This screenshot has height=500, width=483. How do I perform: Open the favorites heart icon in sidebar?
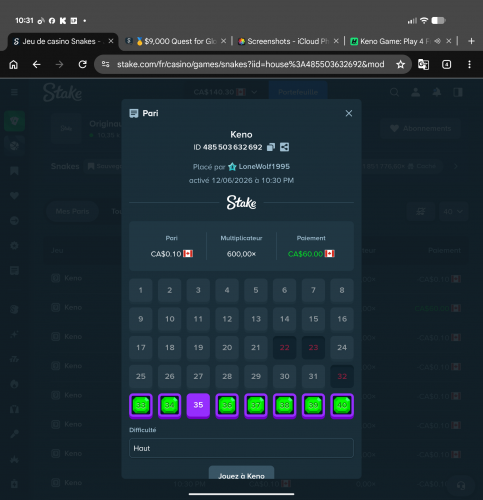14,196
